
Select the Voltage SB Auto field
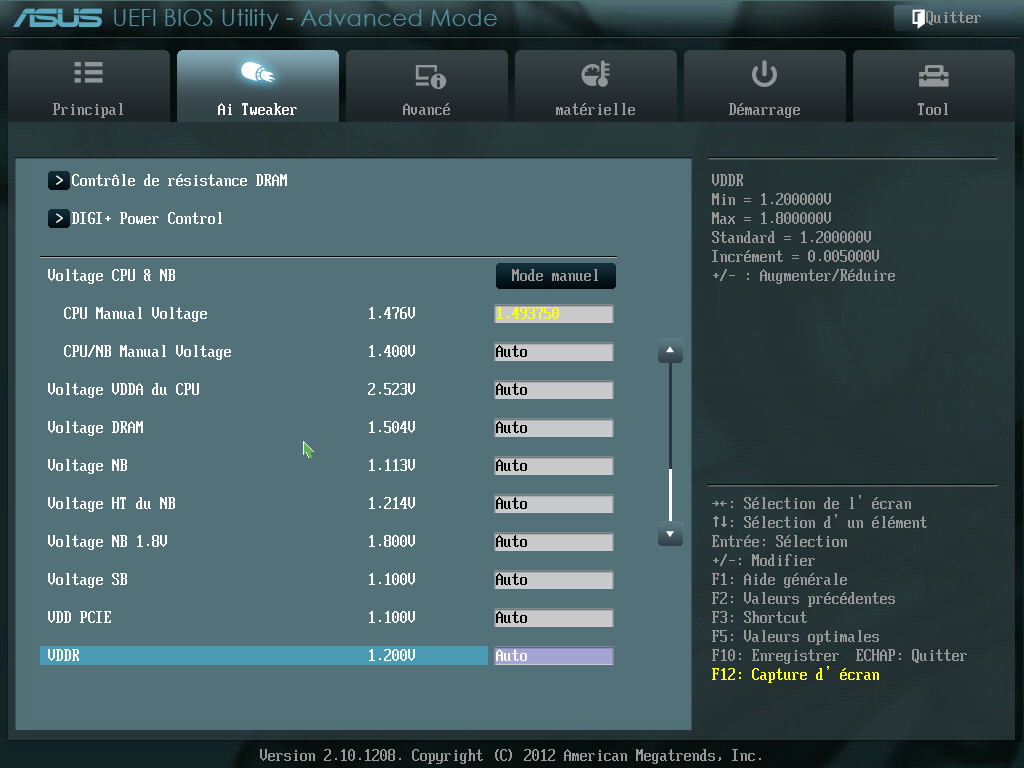tap(554, 579)
